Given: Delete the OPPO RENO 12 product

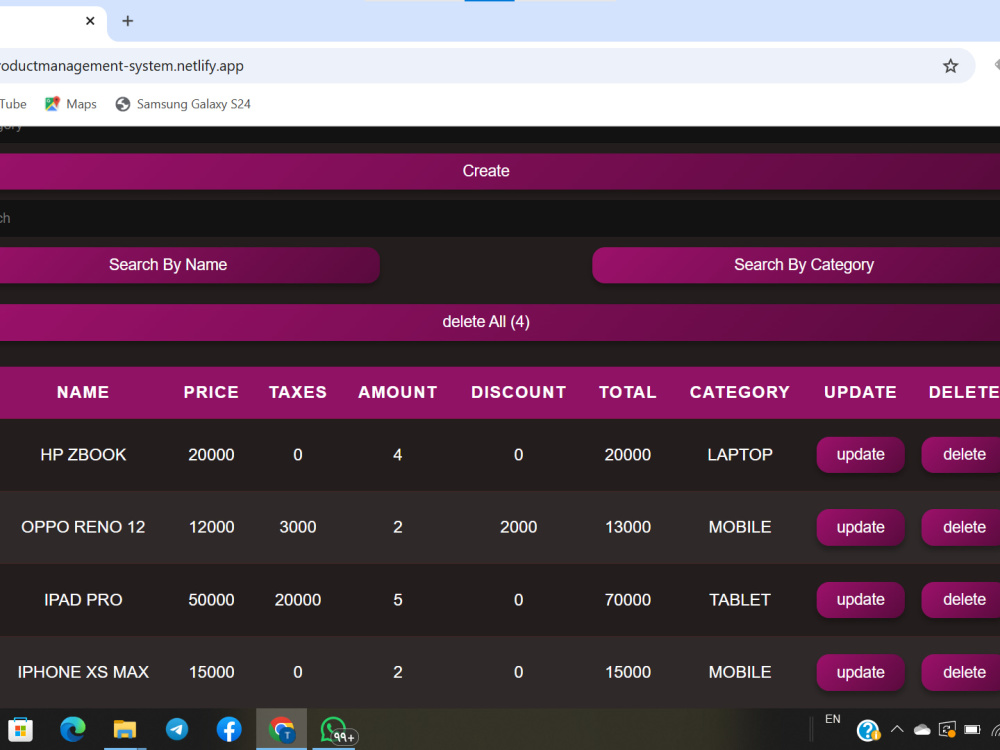Looking at the screenshot, I should pyautogui.click(x=962, y=527).
